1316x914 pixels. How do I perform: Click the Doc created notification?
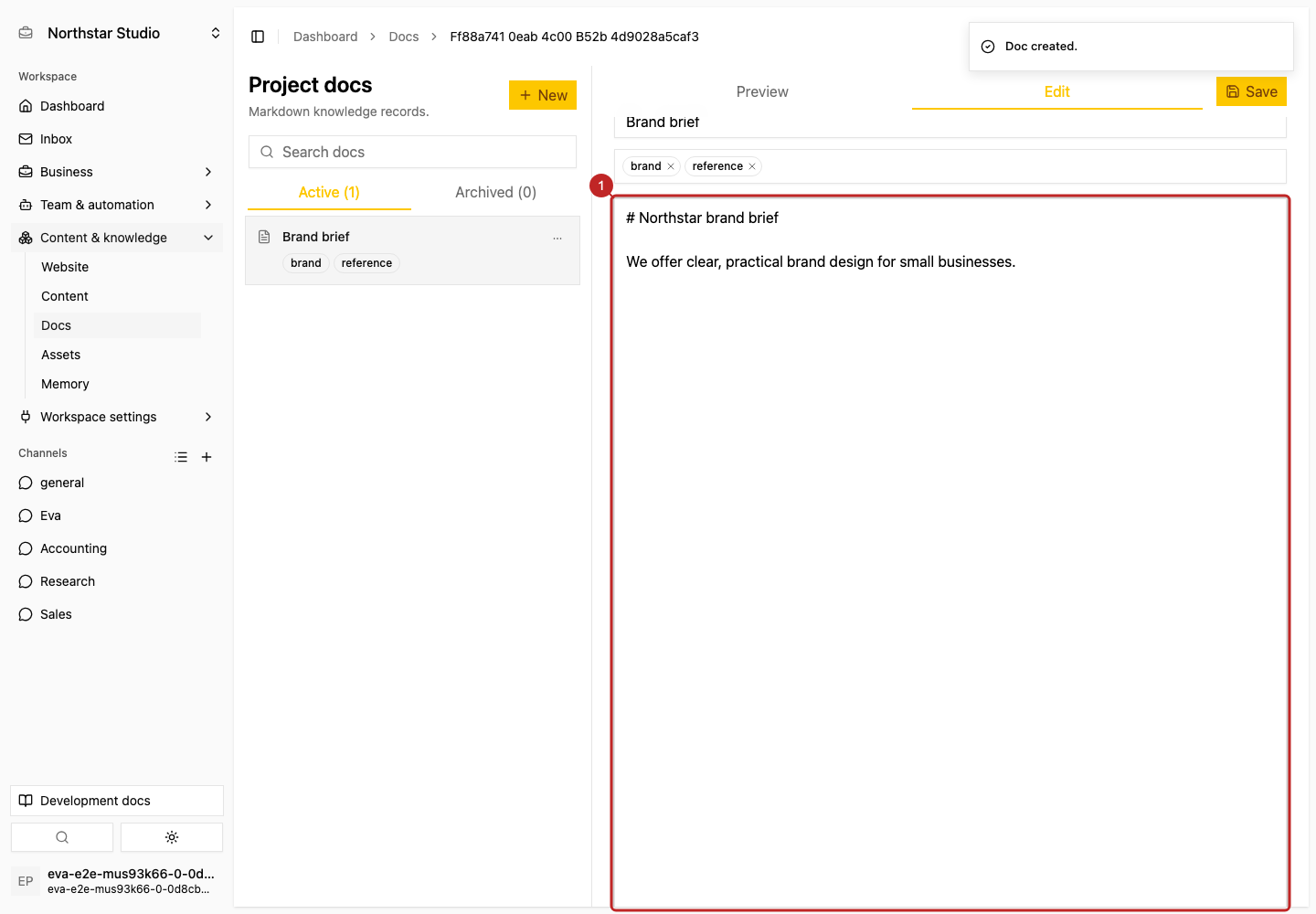1131,47
